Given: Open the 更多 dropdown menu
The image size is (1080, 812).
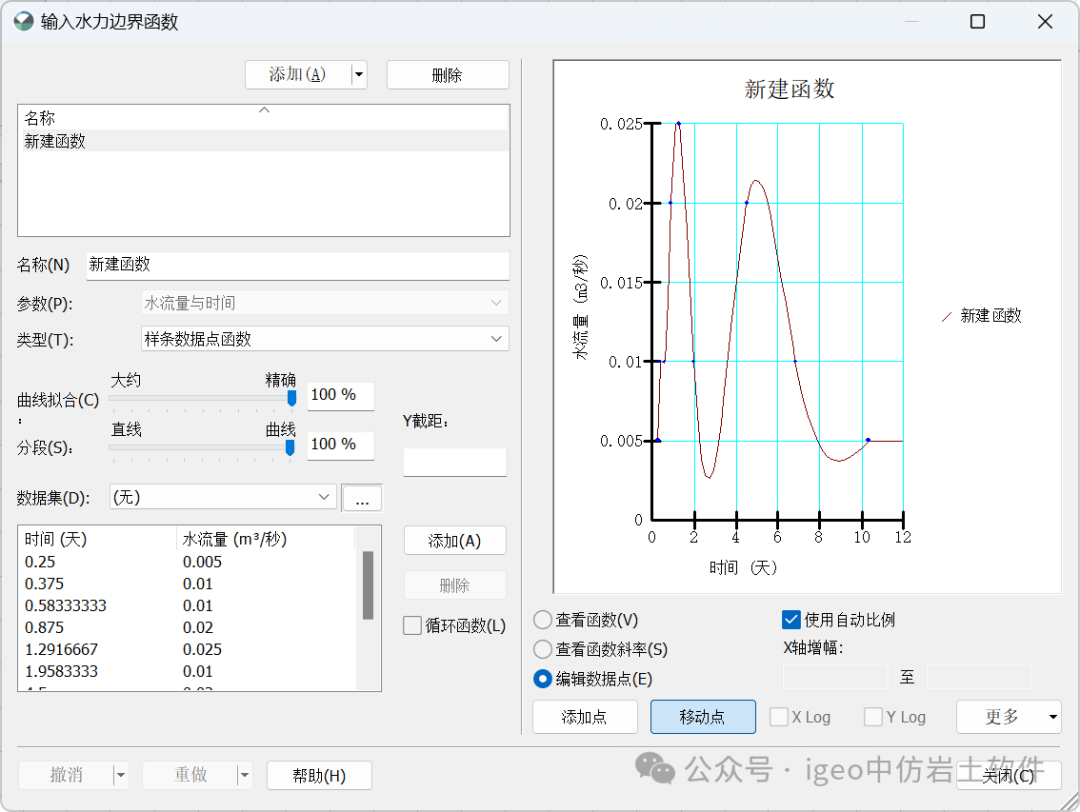Looking at the screenshot, I should (1009, 716).
